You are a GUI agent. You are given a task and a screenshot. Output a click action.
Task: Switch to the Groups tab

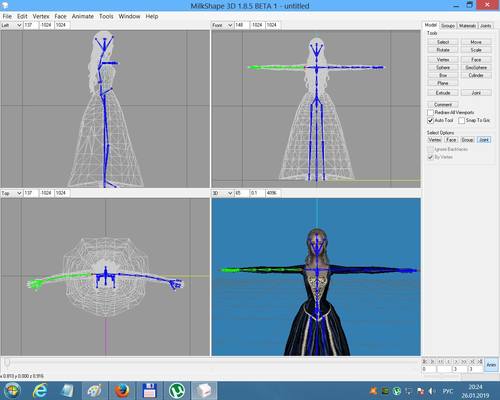448,26
